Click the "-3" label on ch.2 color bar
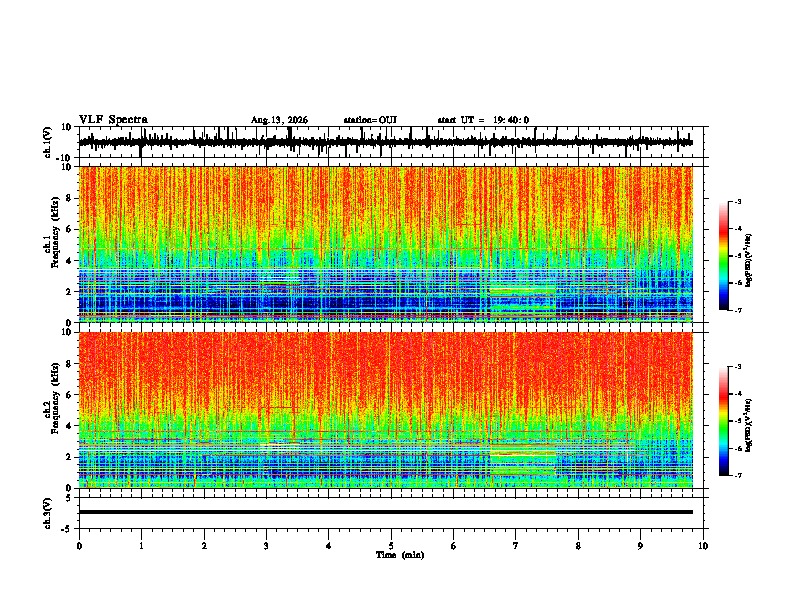The width and height of the screenshot is (792, 612). [737, 367]
